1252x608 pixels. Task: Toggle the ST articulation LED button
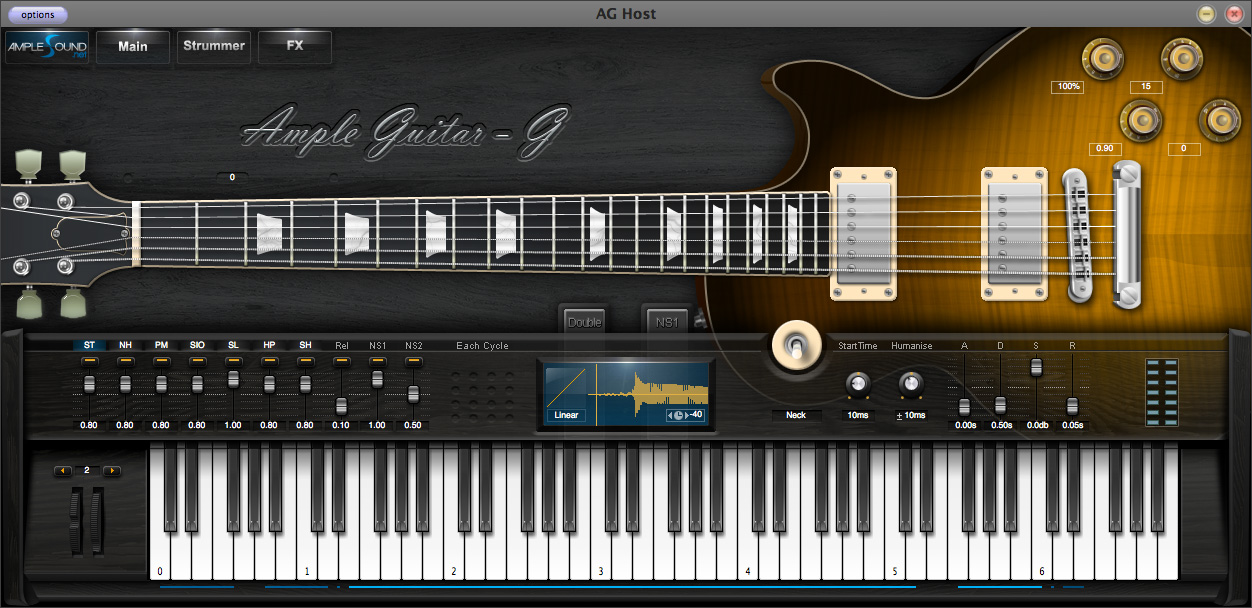click(89, 359)
